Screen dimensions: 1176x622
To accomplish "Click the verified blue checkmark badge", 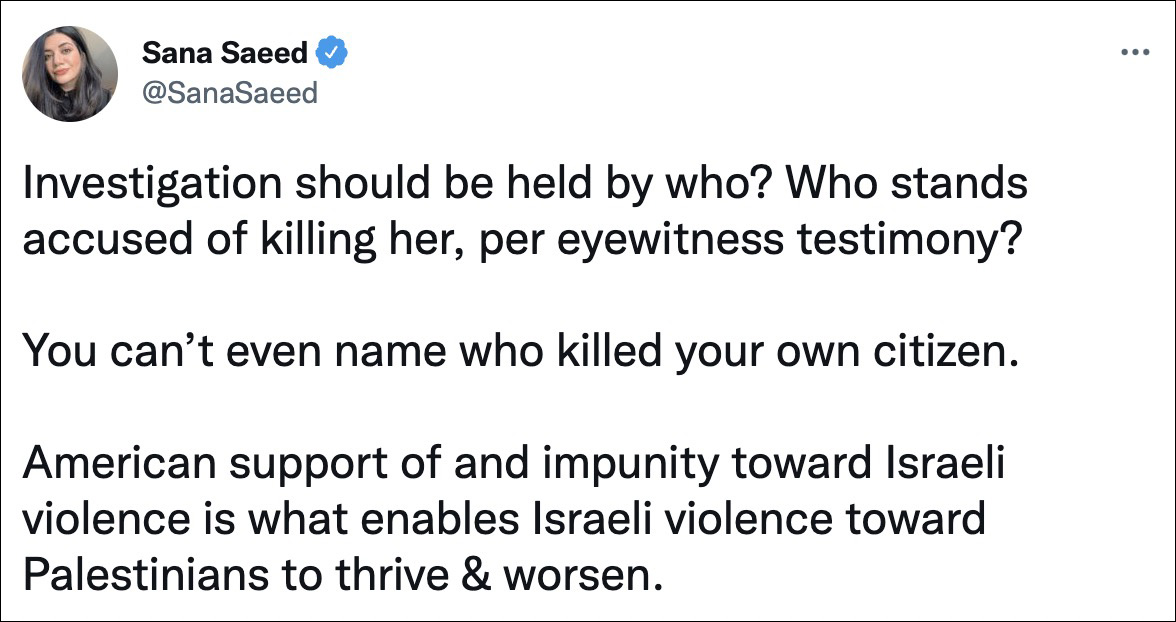I will pyautogui.click(x=332, y=51).
